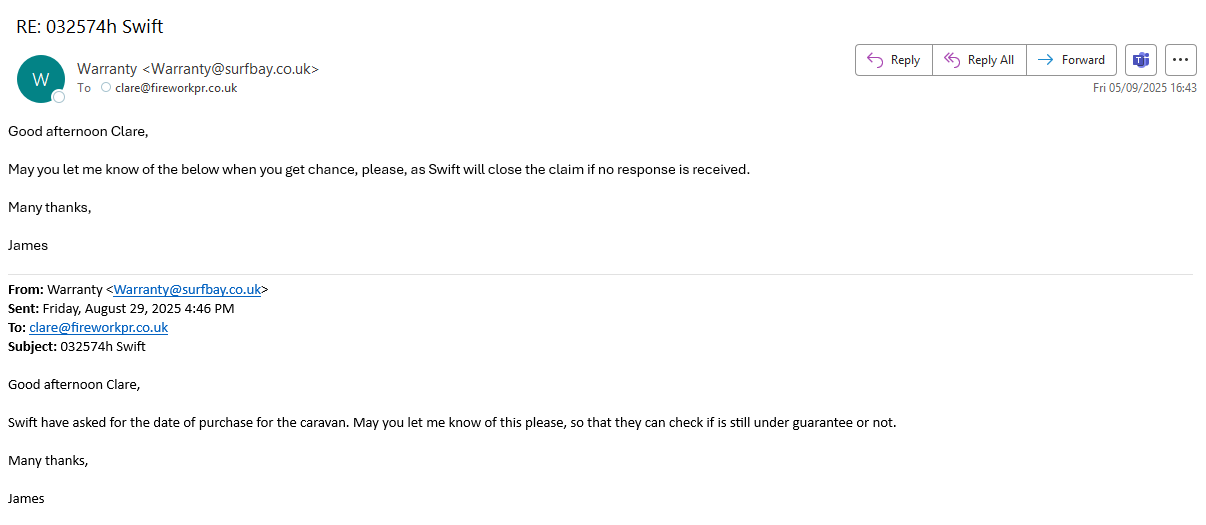
Task: Click the sentence about Swift closing the claim
Action: [378, 169]
